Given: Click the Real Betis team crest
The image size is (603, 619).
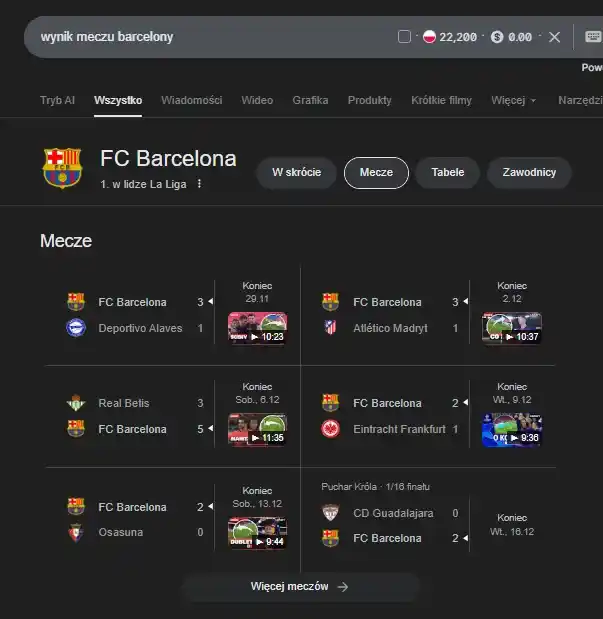Looking at the screenshot, I should (76, 403).
